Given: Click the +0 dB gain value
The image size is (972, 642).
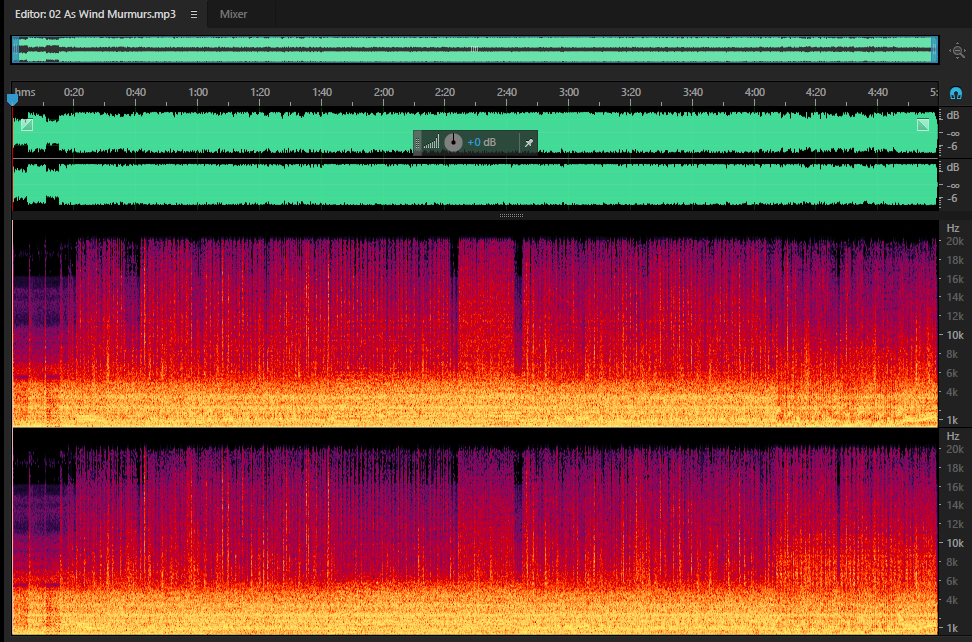Looking at the screenshot, I should pos(482,143).
